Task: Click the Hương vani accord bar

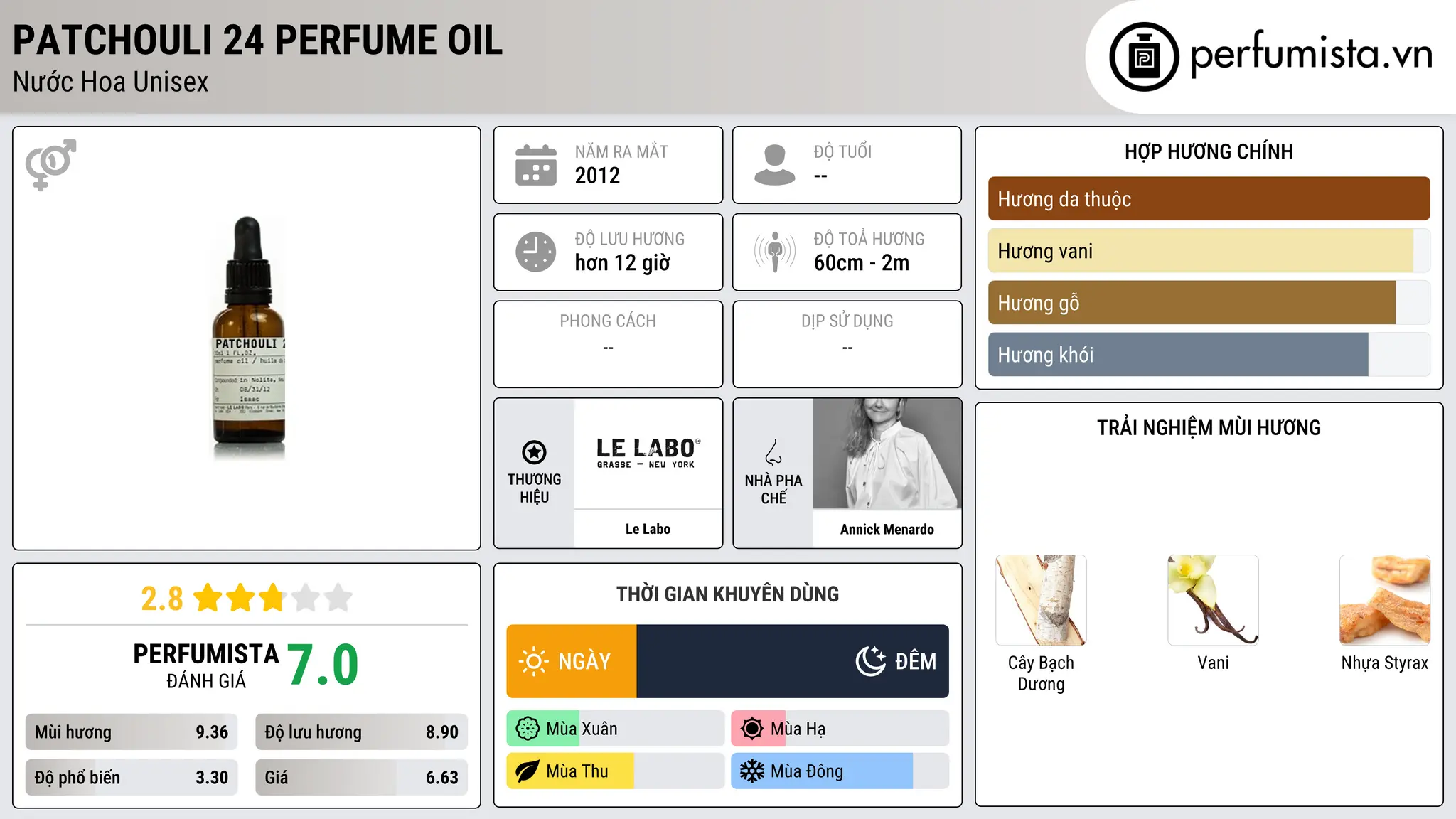Action: click(x=1209, y=250)
